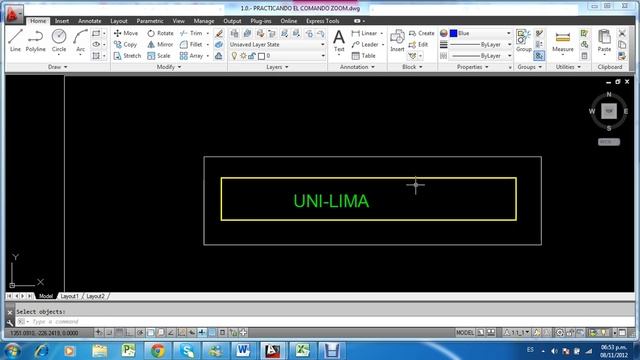Viewport: 640px width, 360px height.
Task: Open the annotation scale 1:1 dropdown
Action: (x=517, y=333)
